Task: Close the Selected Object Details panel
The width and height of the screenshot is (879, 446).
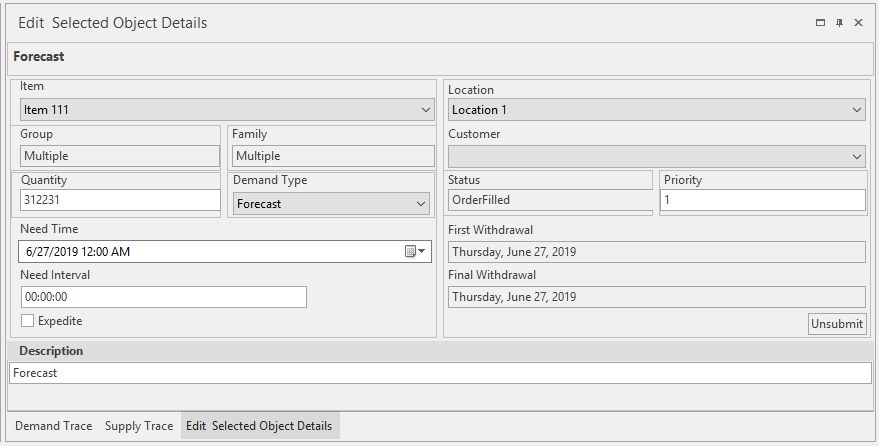Action: tap(858, 23)
